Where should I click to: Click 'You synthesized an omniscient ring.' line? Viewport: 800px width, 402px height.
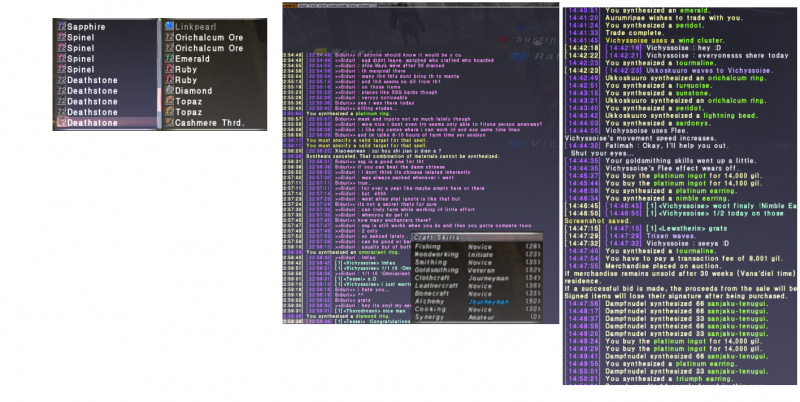click(351, 253)
